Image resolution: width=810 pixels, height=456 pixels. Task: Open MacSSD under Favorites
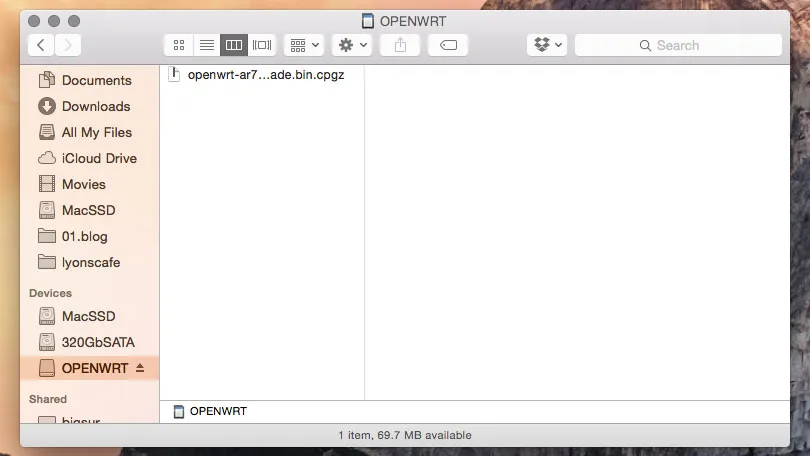89,210
